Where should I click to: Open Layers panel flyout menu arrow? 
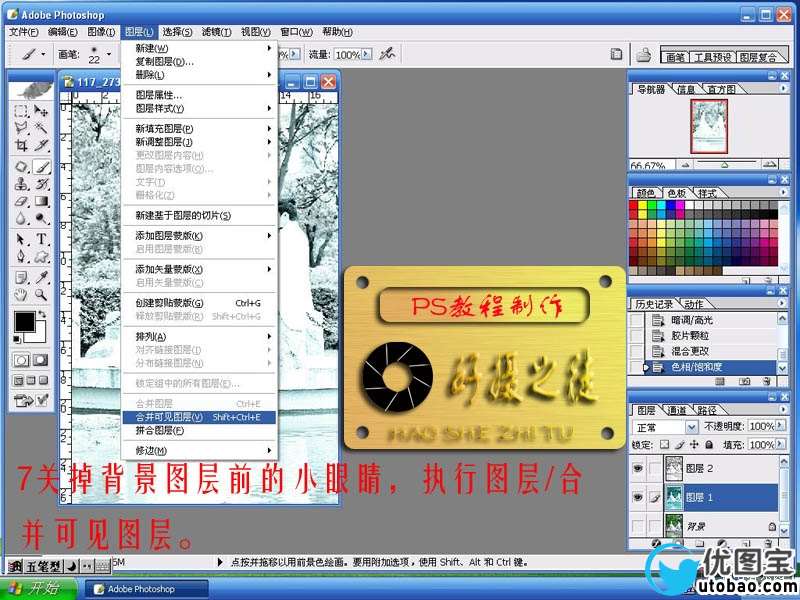[784, 409]
